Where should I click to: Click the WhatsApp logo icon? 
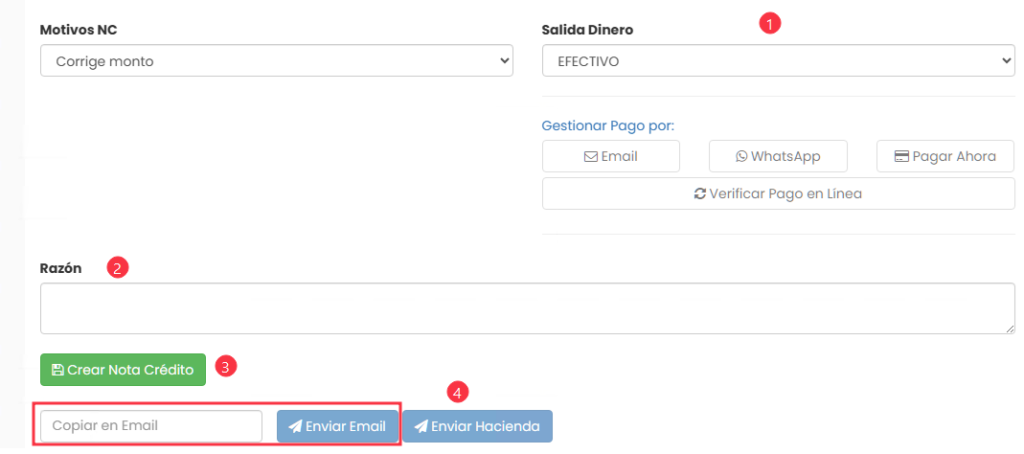tap(741, 157)
